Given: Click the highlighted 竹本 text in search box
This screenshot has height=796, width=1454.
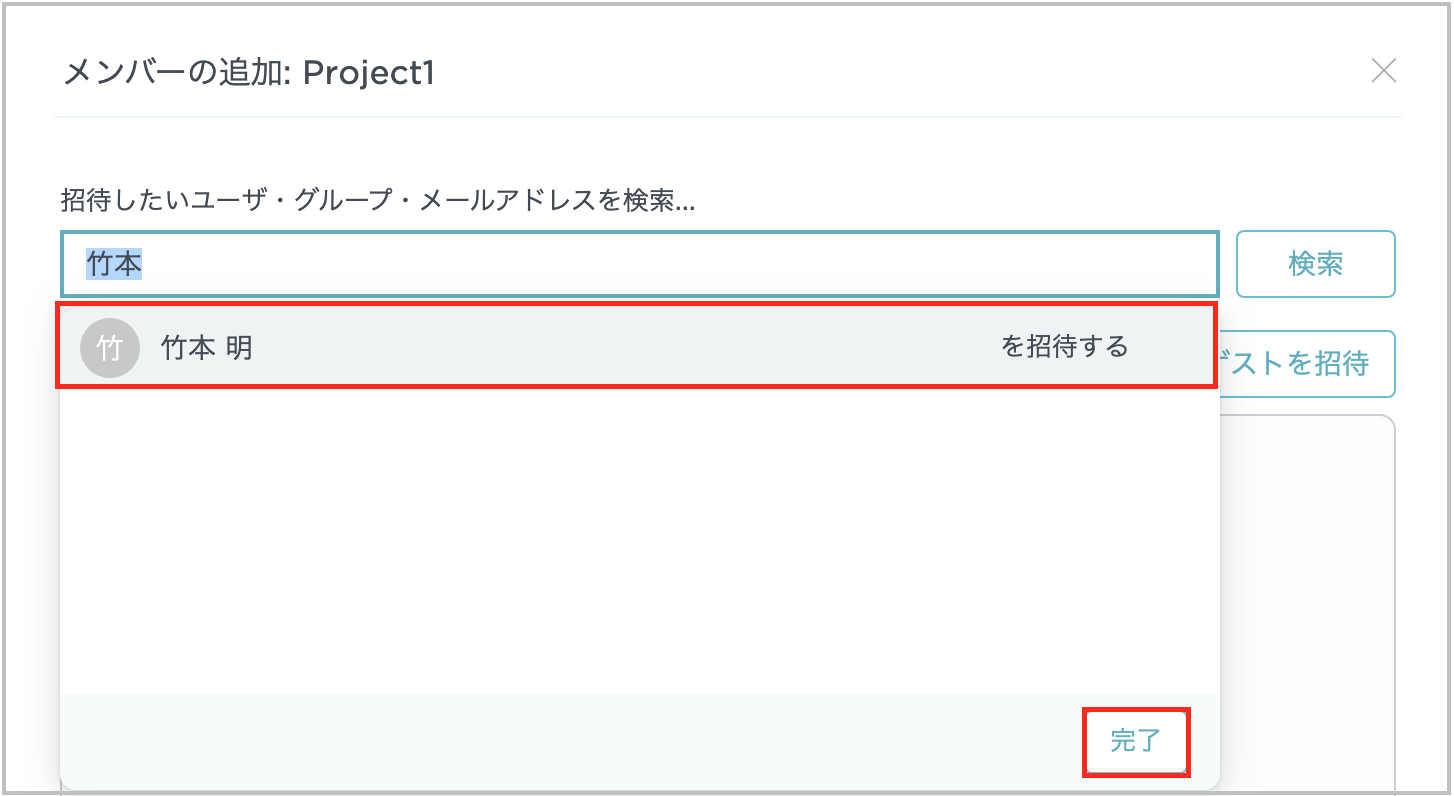Looking at the screenshot, I should (114, 264).
